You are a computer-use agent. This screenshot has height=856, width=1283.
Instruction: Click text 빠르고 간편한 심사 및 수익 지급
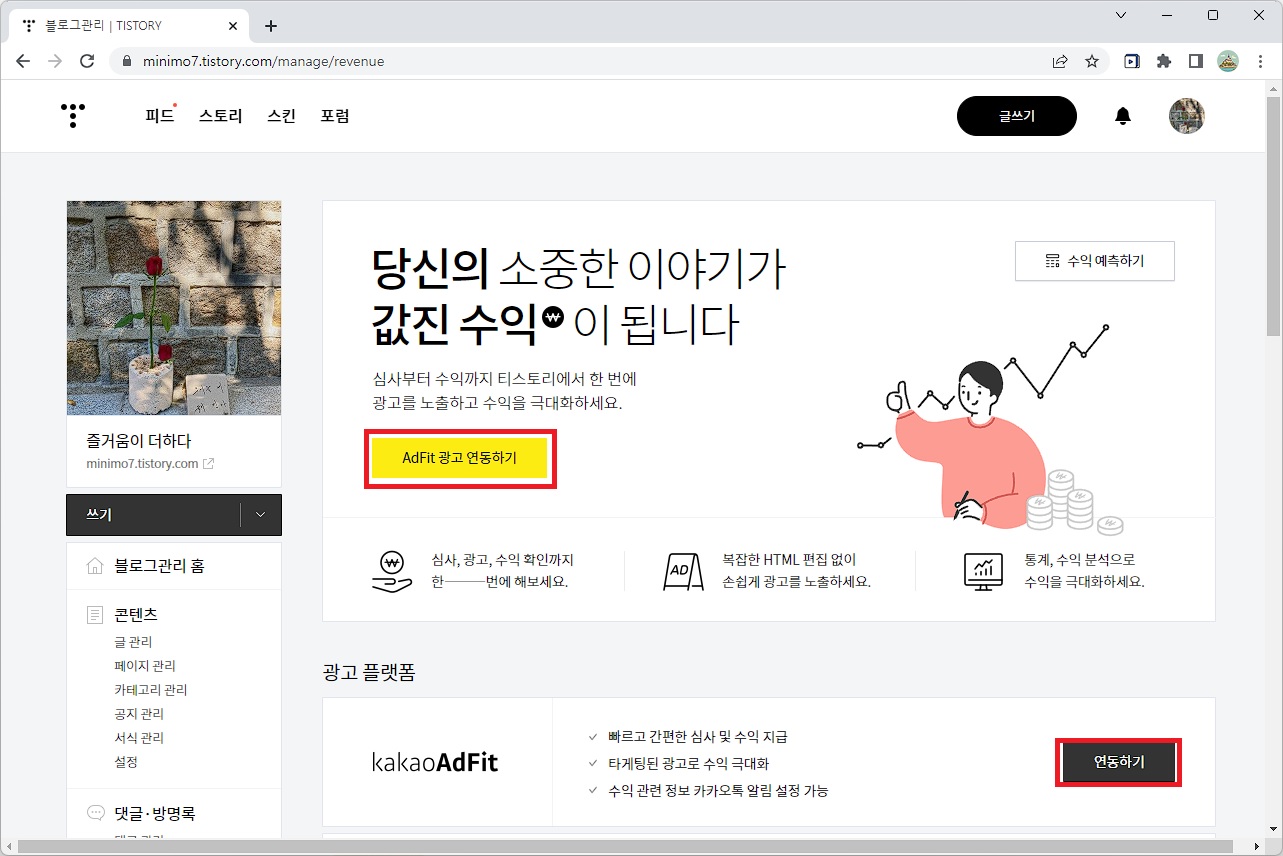[698, 737]
